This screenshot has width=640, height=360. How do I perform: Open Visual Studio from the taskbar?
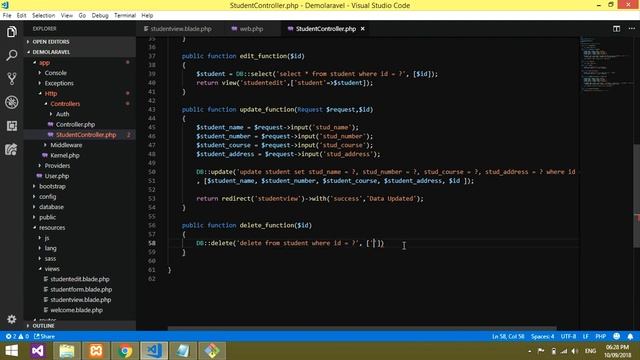[38, 351]
